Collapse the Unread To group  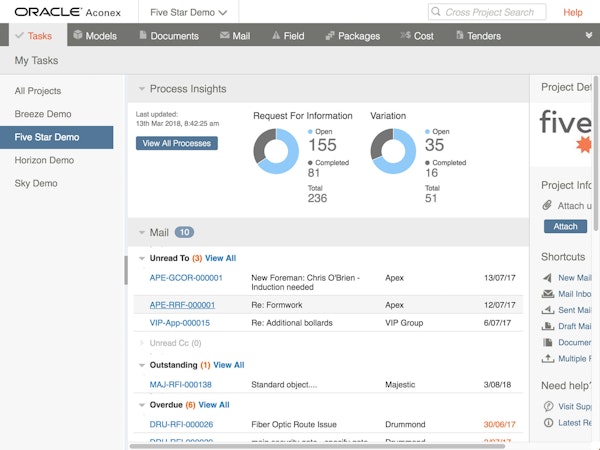142,258
